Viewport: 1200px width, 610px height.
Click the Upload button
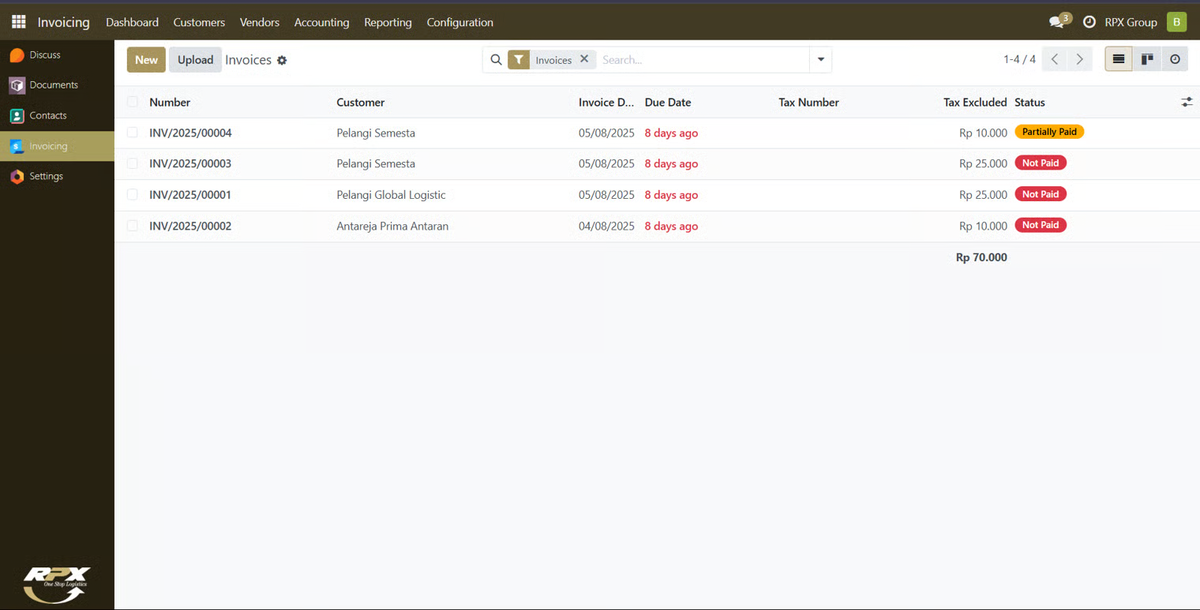[x=195, y=60]
